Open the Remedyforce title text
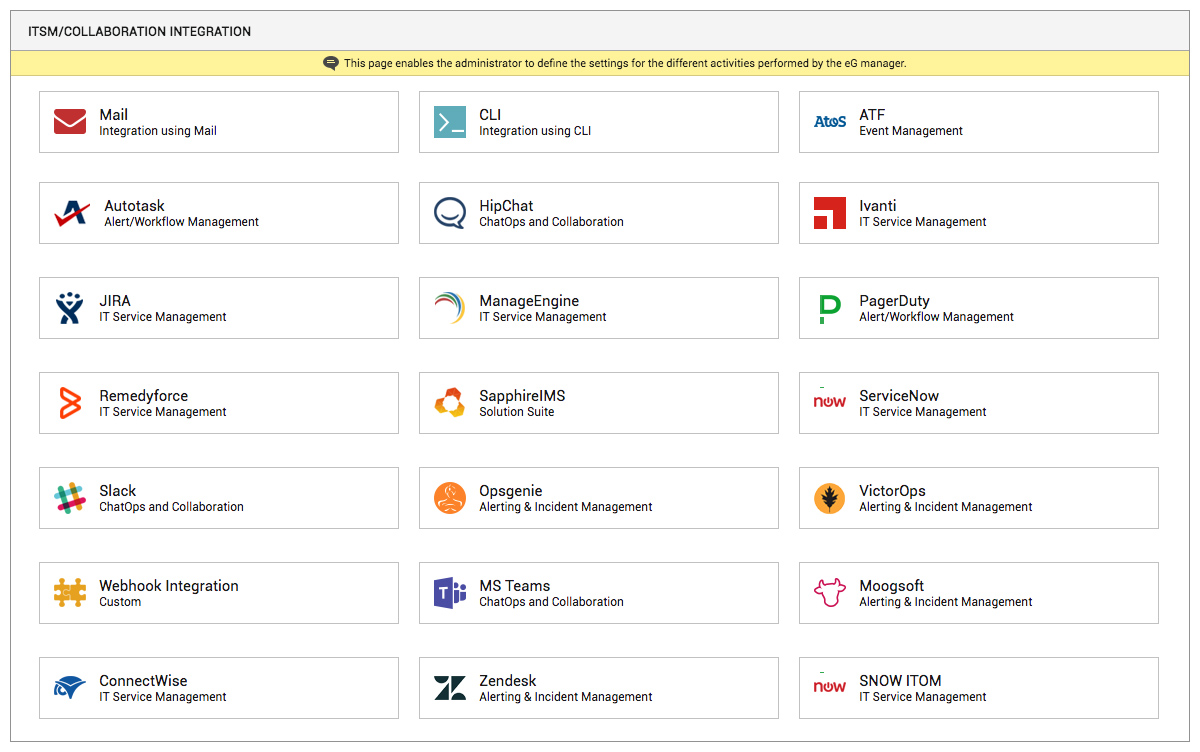This screenshot has width=1200, height=752. 144,396
